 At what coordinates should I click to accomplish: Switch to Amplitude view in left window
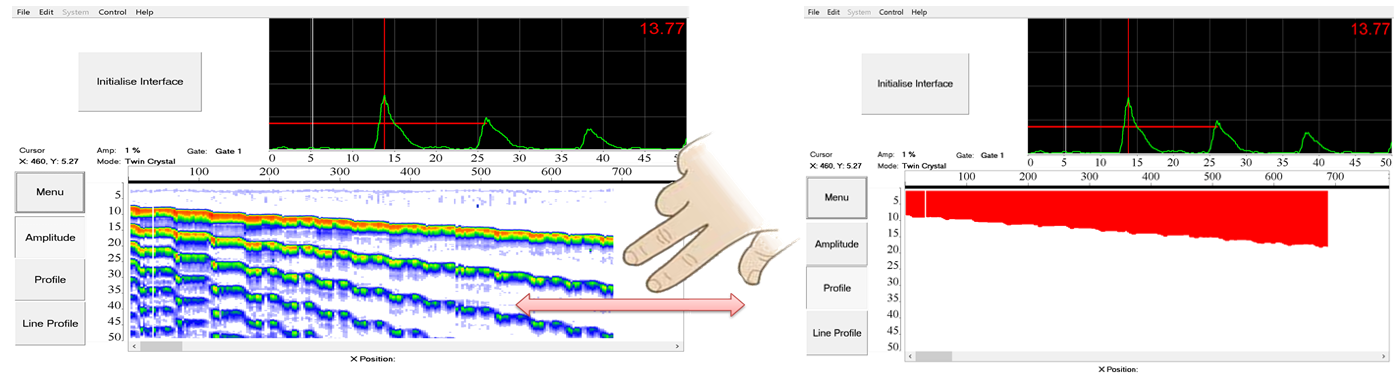[x=50, y=236]
